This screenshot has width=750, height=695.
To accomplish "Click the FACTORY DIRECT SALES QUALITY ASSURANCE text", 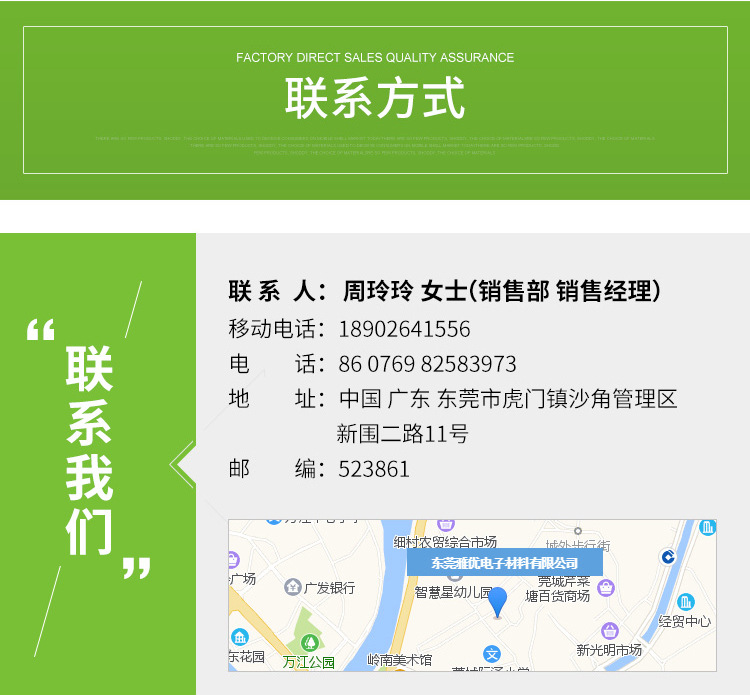I will pyautogui.click(x=375, y=57).
